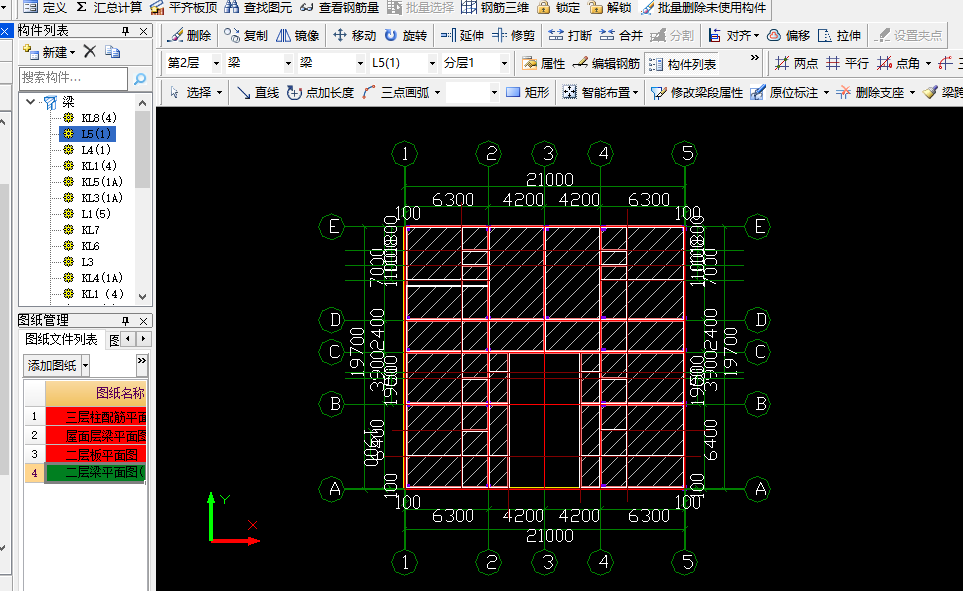Select the 偏移 (offset) tool
Image resolution: width=963 pixels, height=591 pixels.
[x=789, y=36]
